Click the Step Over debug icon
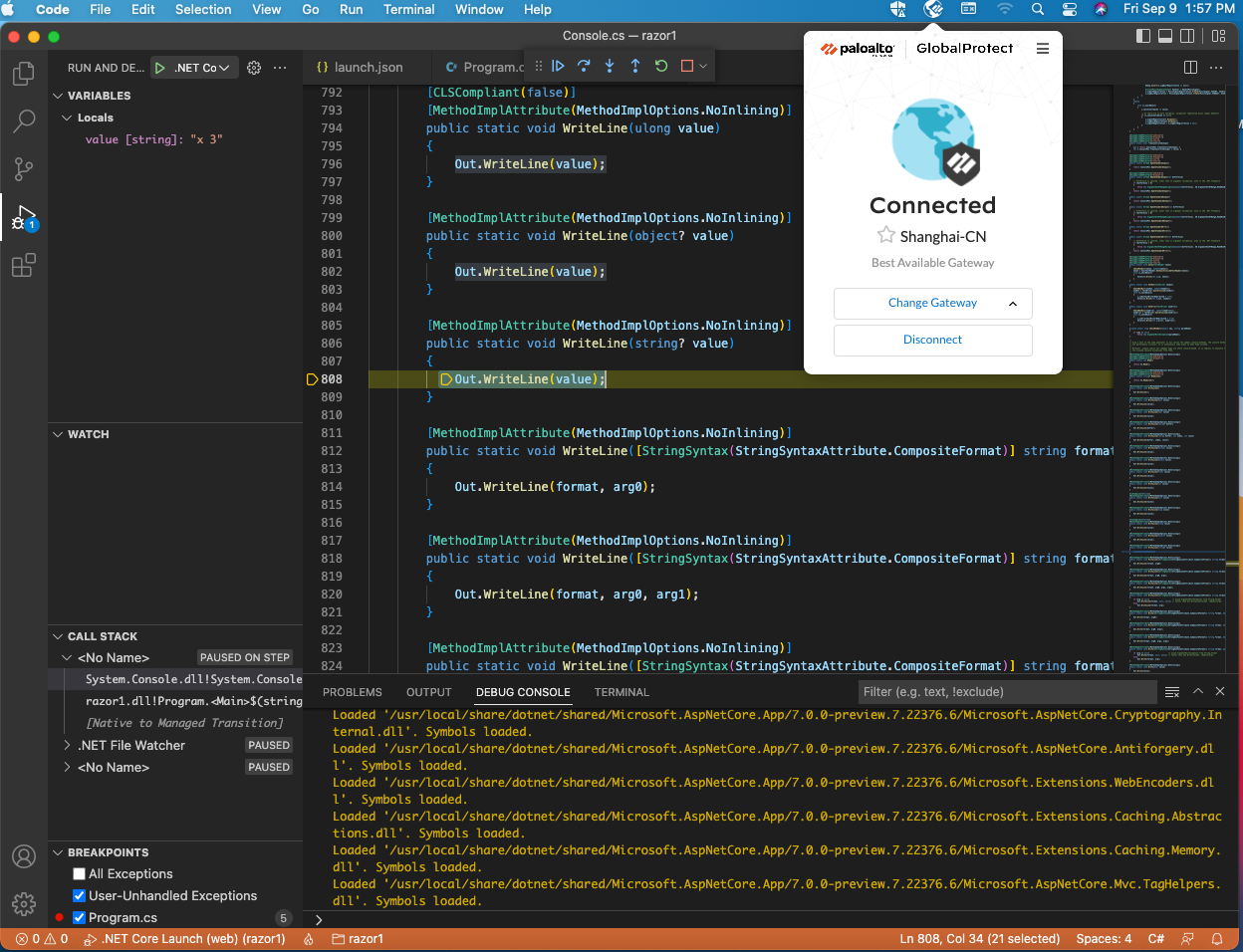 585,66
